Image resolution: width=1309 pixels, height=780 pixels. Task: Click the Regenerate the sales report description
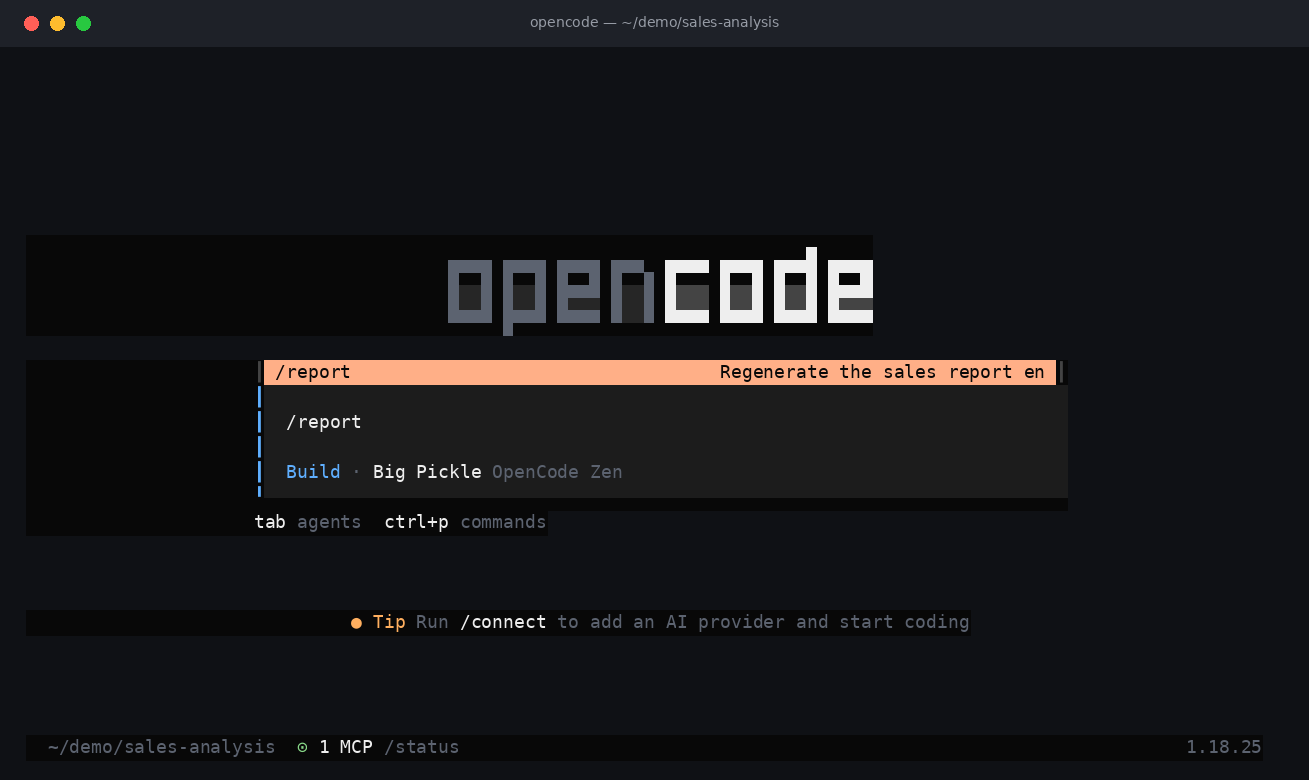[x=882, y=372]
